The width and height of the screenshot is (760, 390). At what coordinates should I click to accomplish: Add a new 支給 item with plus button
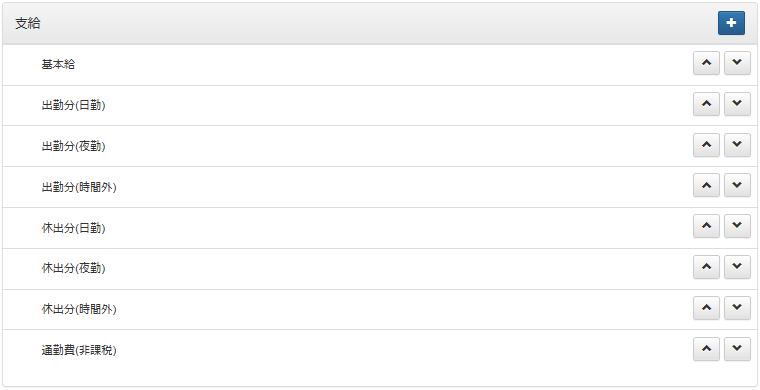[x=731, y=23]
